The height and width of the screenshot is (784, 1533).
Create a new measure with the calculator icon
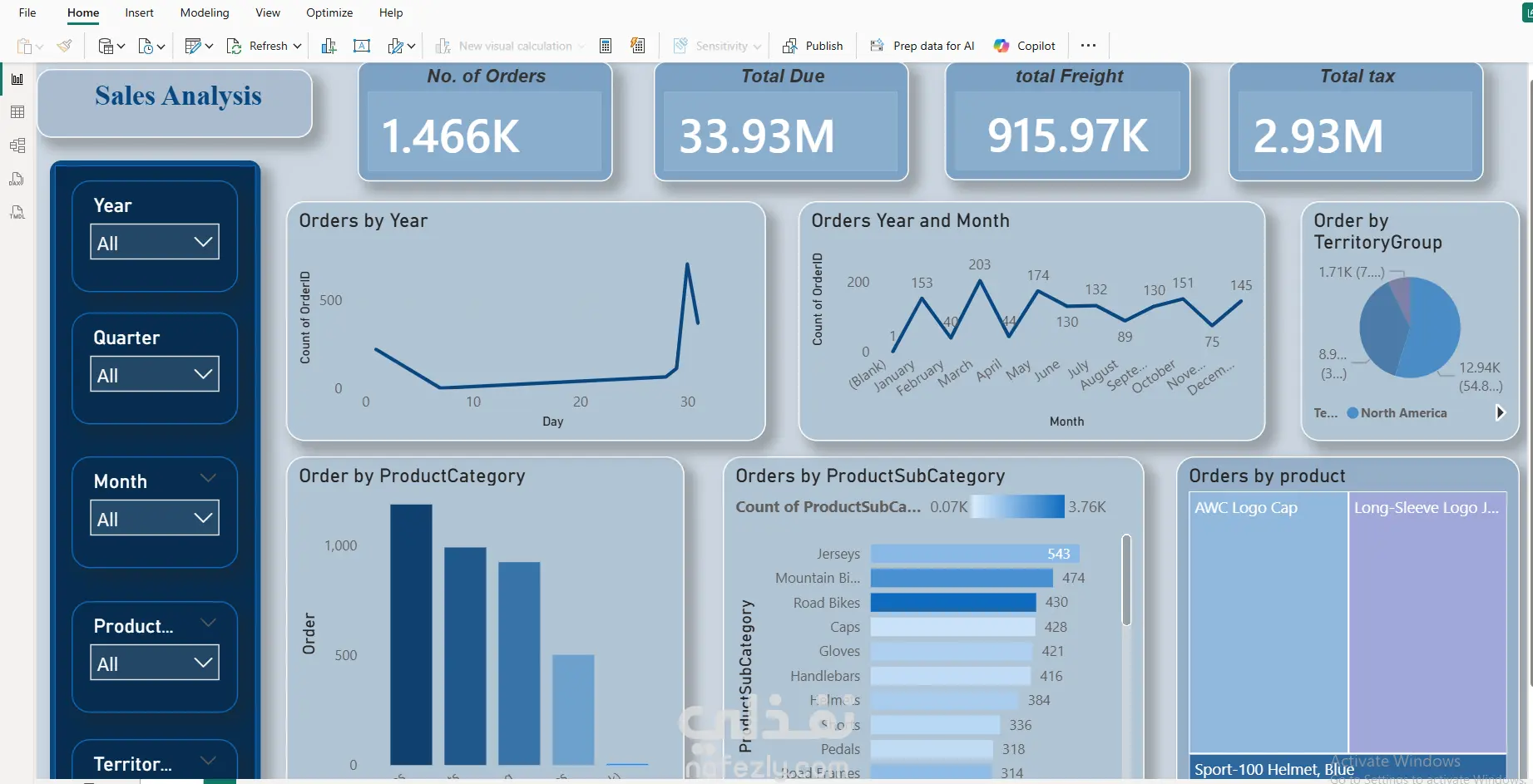[606, 46]
